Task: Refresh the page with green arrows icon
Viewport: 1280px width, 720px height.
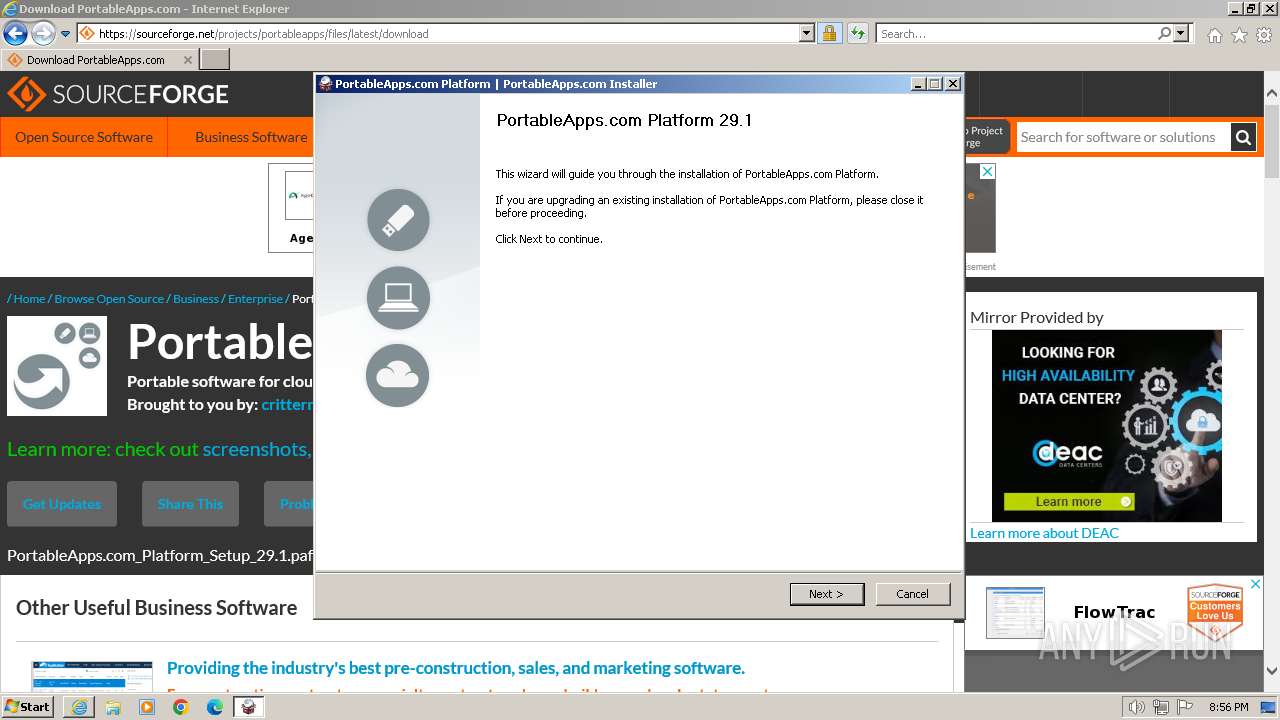Action: (857, 33)
